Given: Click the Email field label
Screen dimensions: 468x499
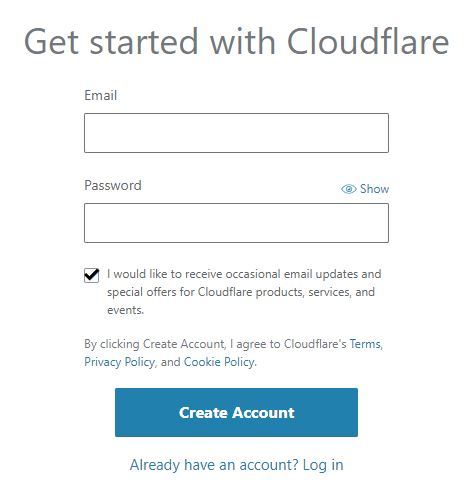Looking at the screenshot, I should [100, 95].
